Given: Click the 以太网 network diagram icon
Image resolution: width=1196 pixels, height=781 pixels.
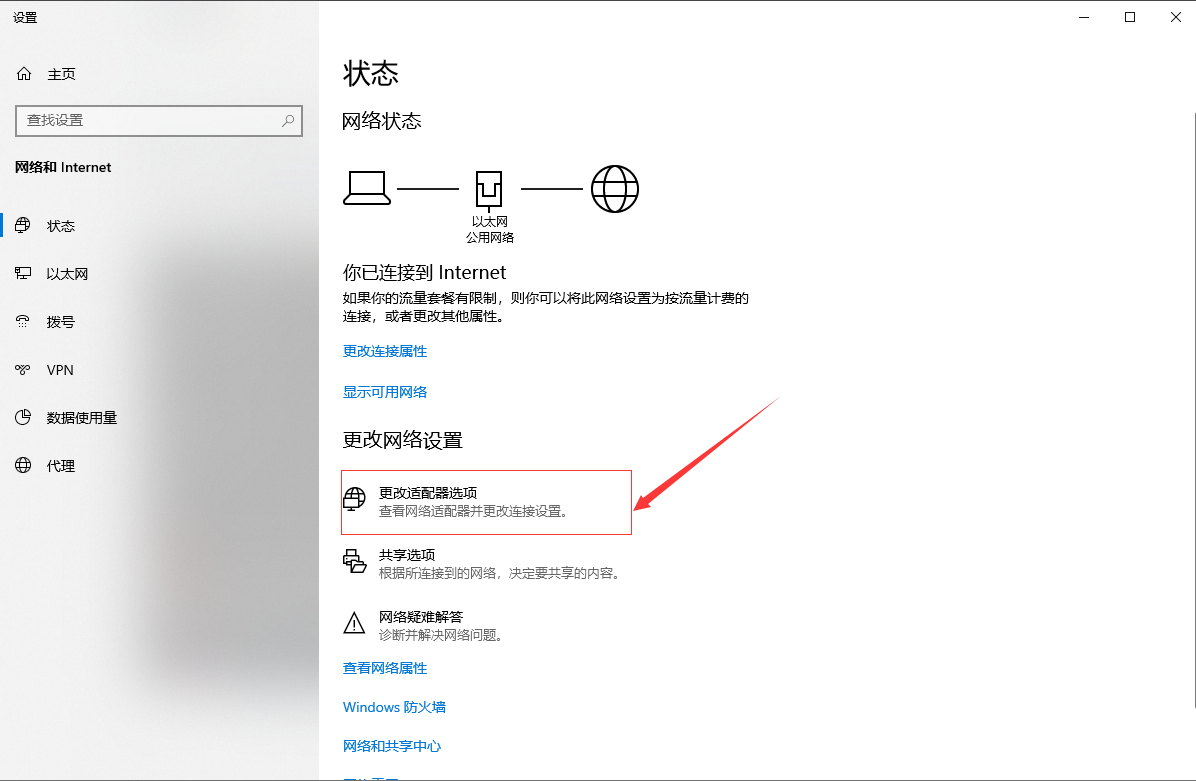Looking at the screenshot, I should point(489,188).
